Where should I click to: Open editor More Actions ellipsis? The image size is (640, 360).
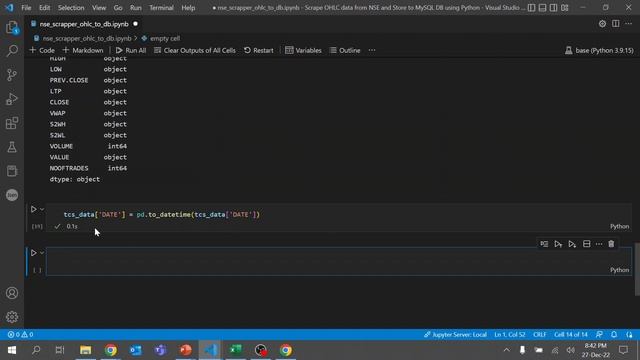coord(629,24)
